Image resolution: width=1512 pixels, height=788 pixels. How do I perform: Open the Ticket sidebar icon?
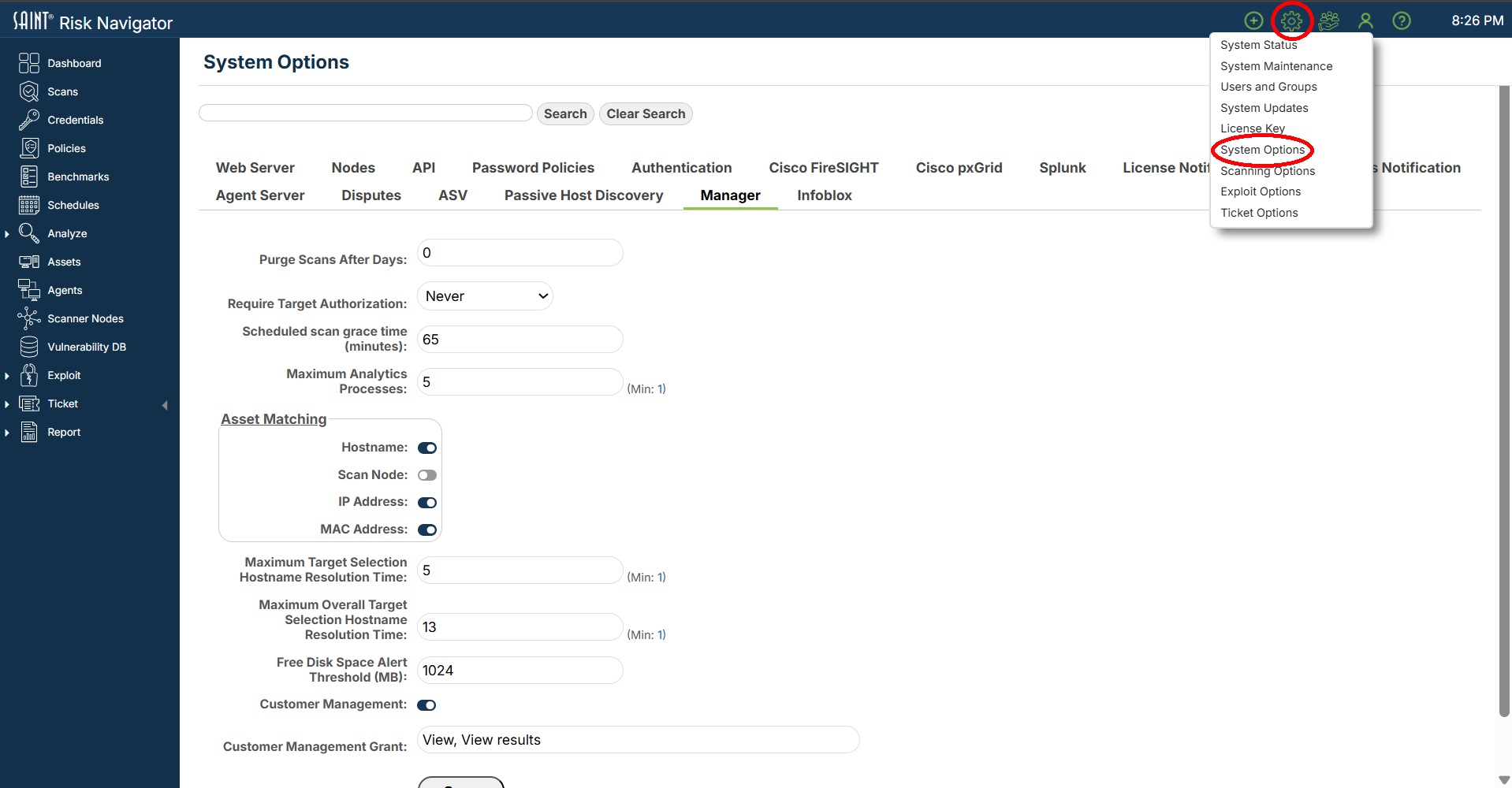(29, 403)
